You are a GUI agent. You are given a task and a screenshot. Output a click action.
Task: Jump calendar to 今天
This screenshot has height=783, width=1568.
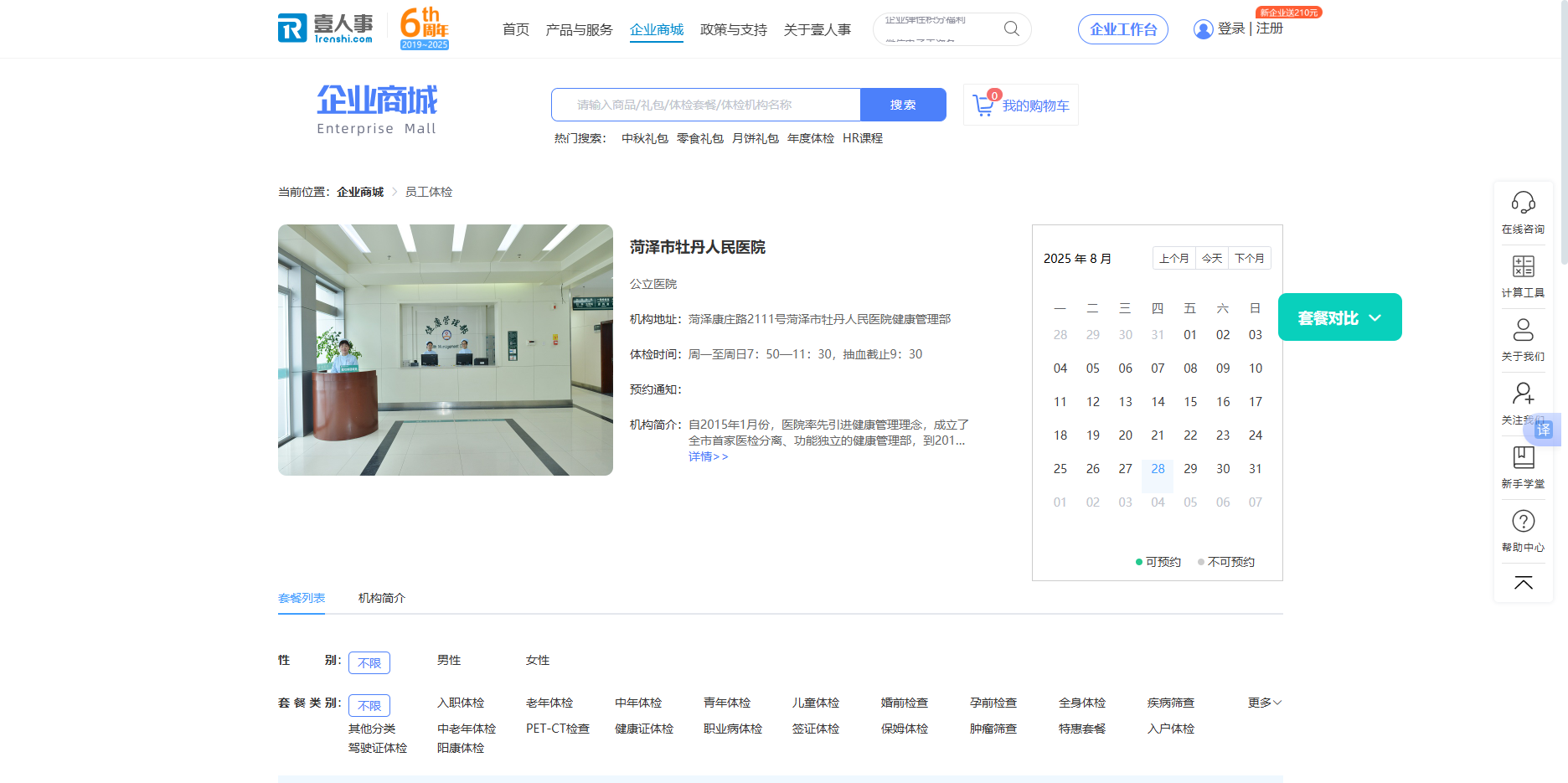pos(1212,258)
